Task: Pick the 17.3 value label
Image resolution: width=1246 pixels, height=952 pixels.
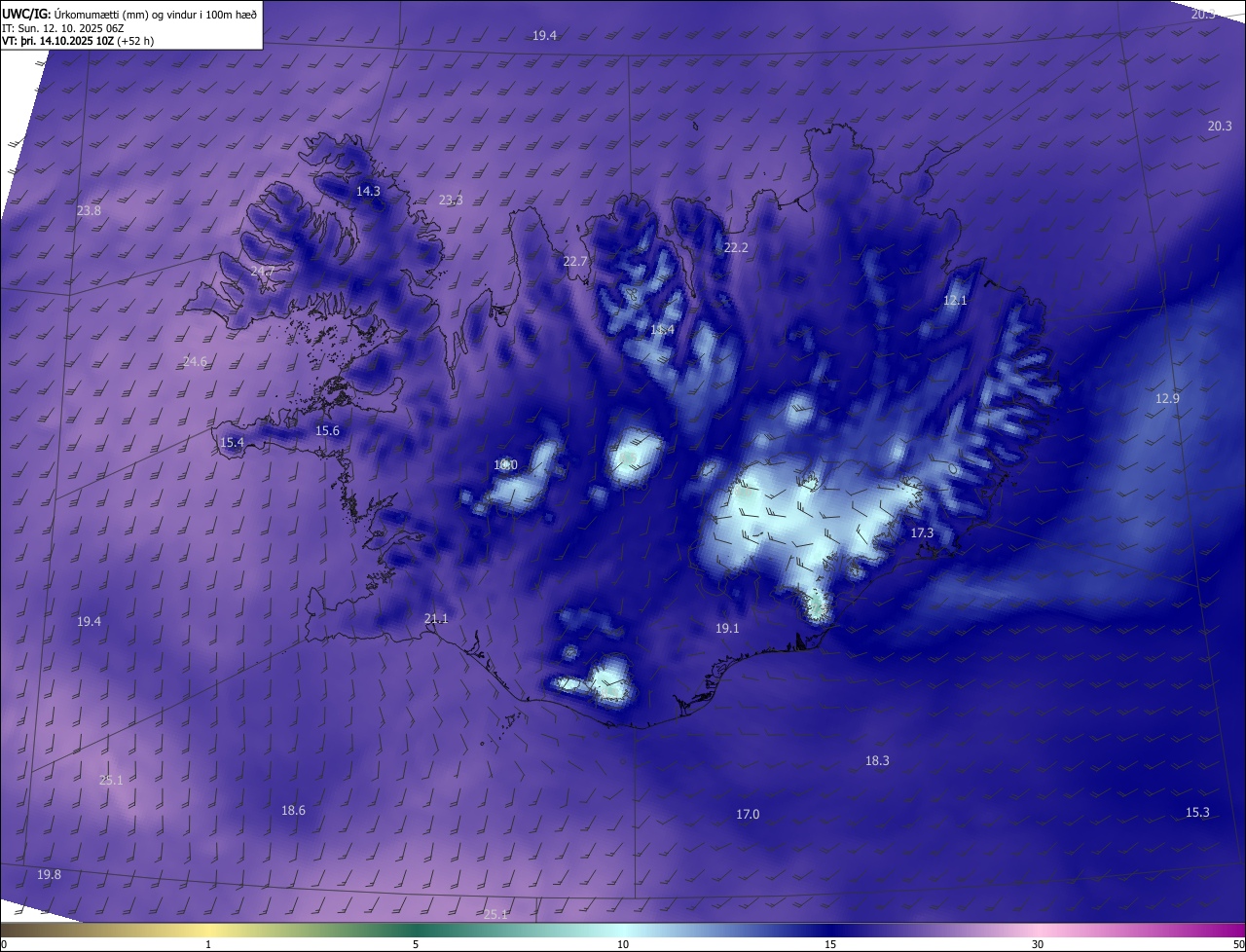Action: click(922, 533)
